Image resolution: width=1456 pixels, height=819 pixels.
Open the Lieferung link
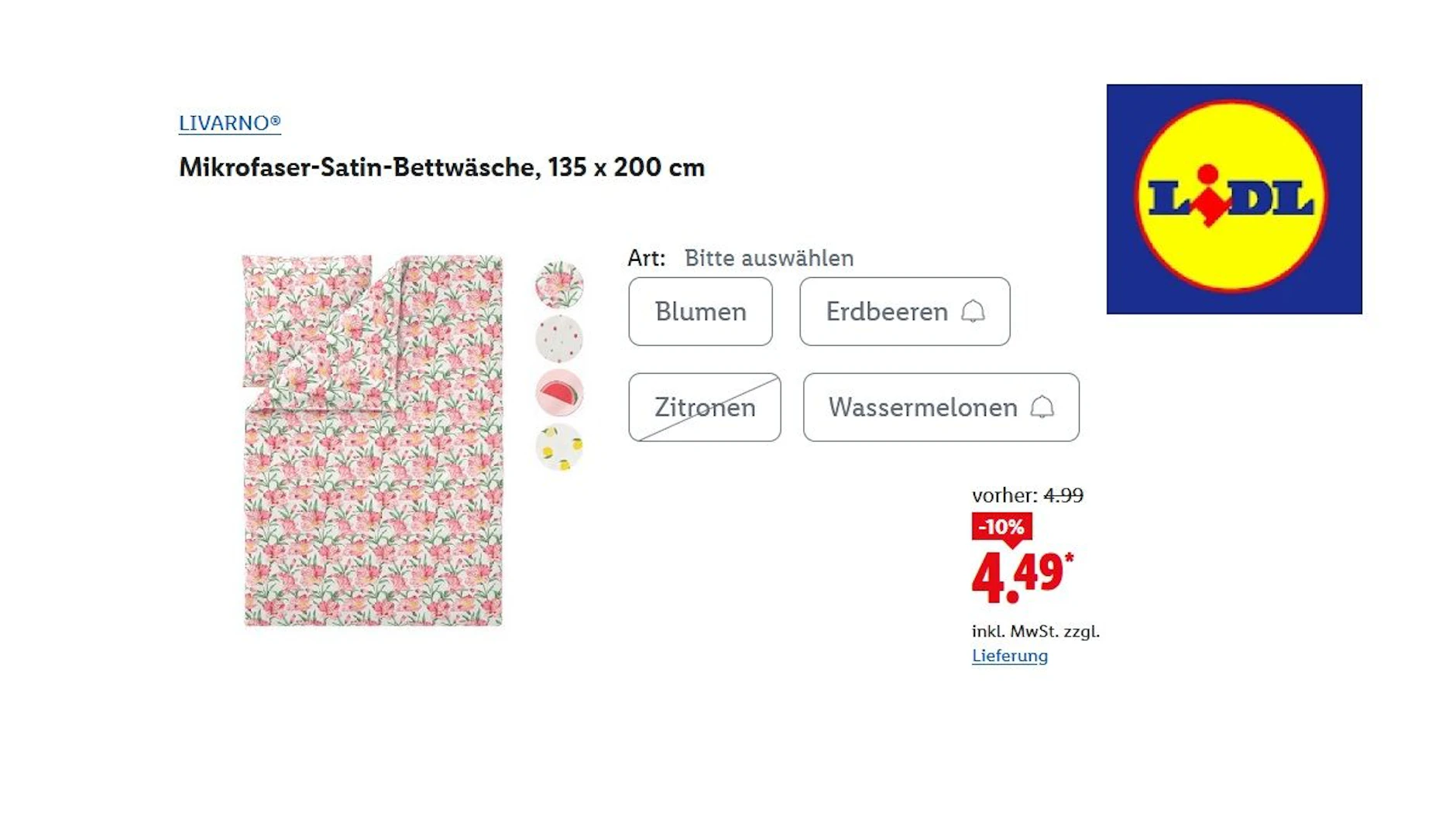(1010, 656)
